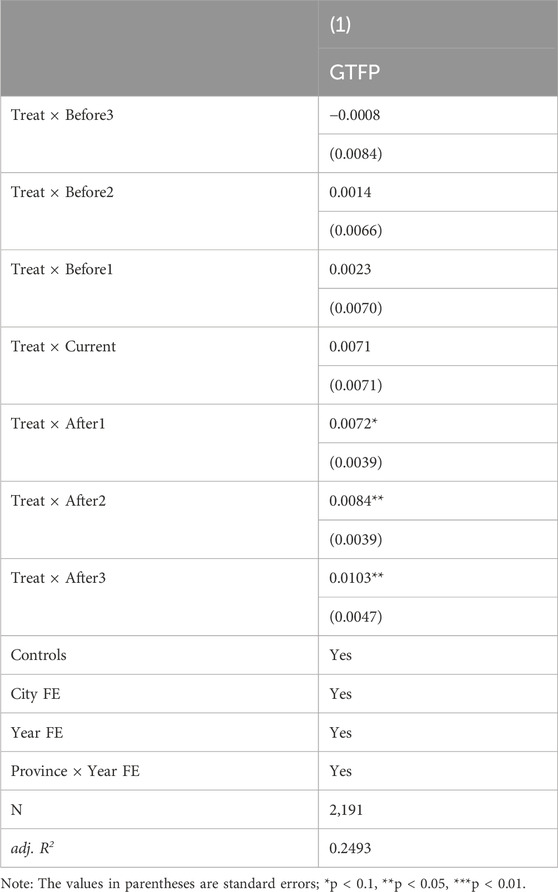
Task: Click the GTFP column header
Action: tap(354, 72)
